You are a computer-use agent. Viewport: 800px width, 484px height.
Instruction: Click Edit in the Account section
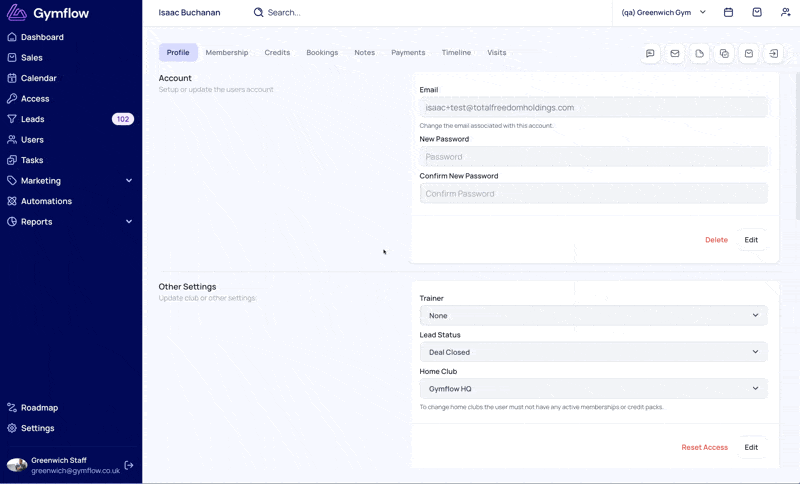point(751,240)
